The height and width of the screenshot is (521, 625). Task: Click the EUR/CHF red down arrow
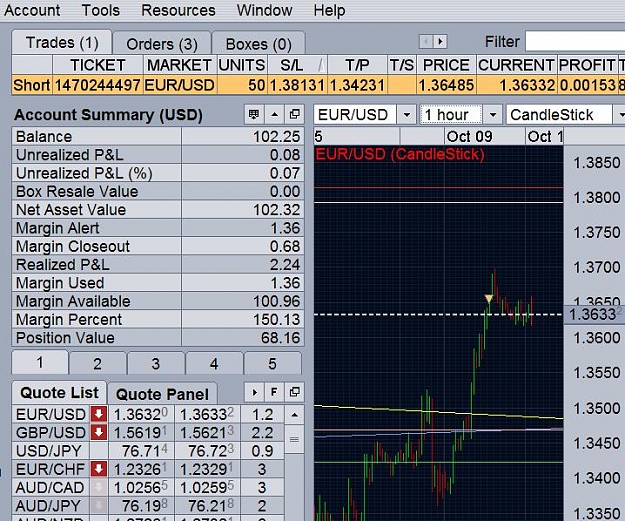tap(98, 469)
